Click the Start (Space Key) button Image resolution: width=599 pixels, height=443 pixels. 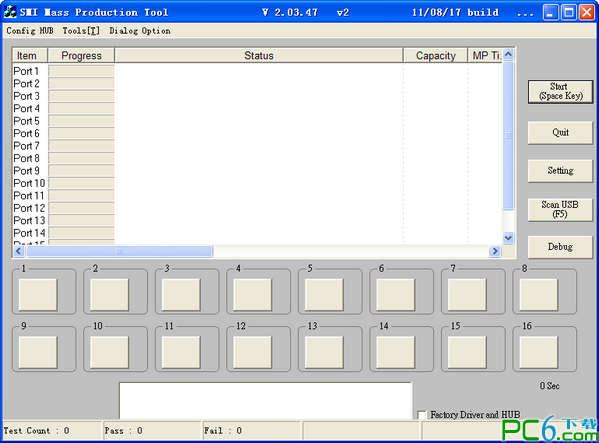pyautogui.click(x=560, y=92)
